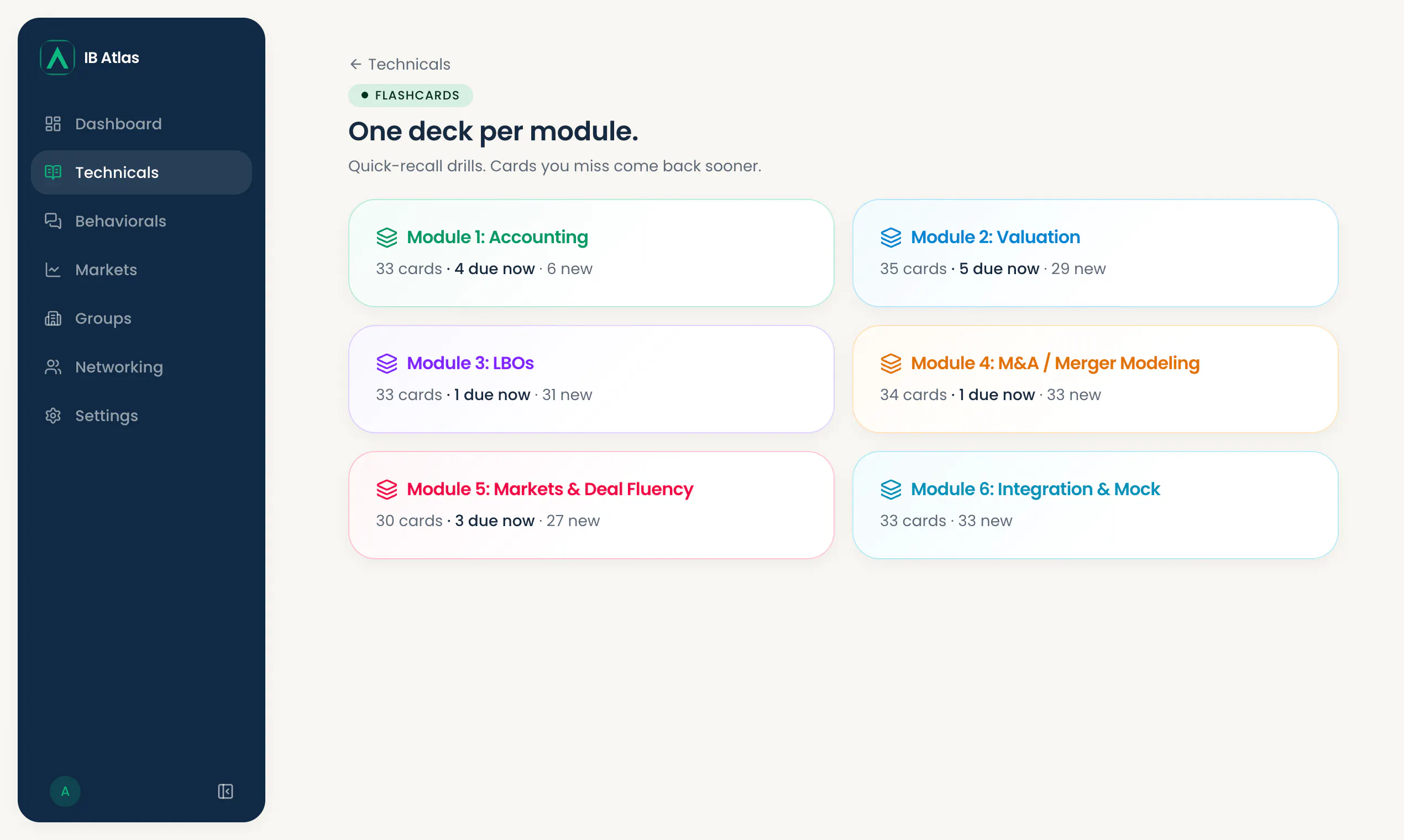Click the Networking people icon
Screen dimensions: 1404x840
pyautogui.click(x=53, y=368)
